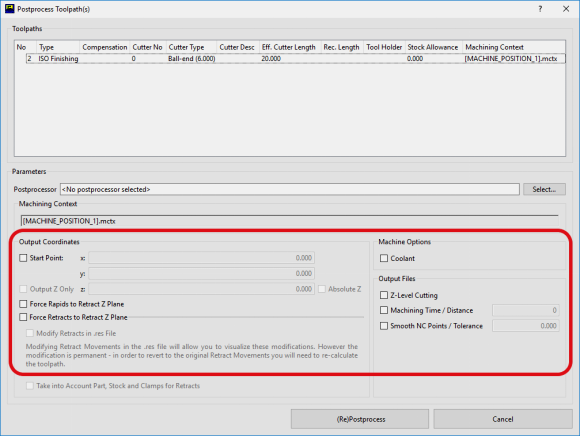Click the Stock Allowance column header
Screen dimensions: 580x436
pyautogui.click(x=434, y=47)
